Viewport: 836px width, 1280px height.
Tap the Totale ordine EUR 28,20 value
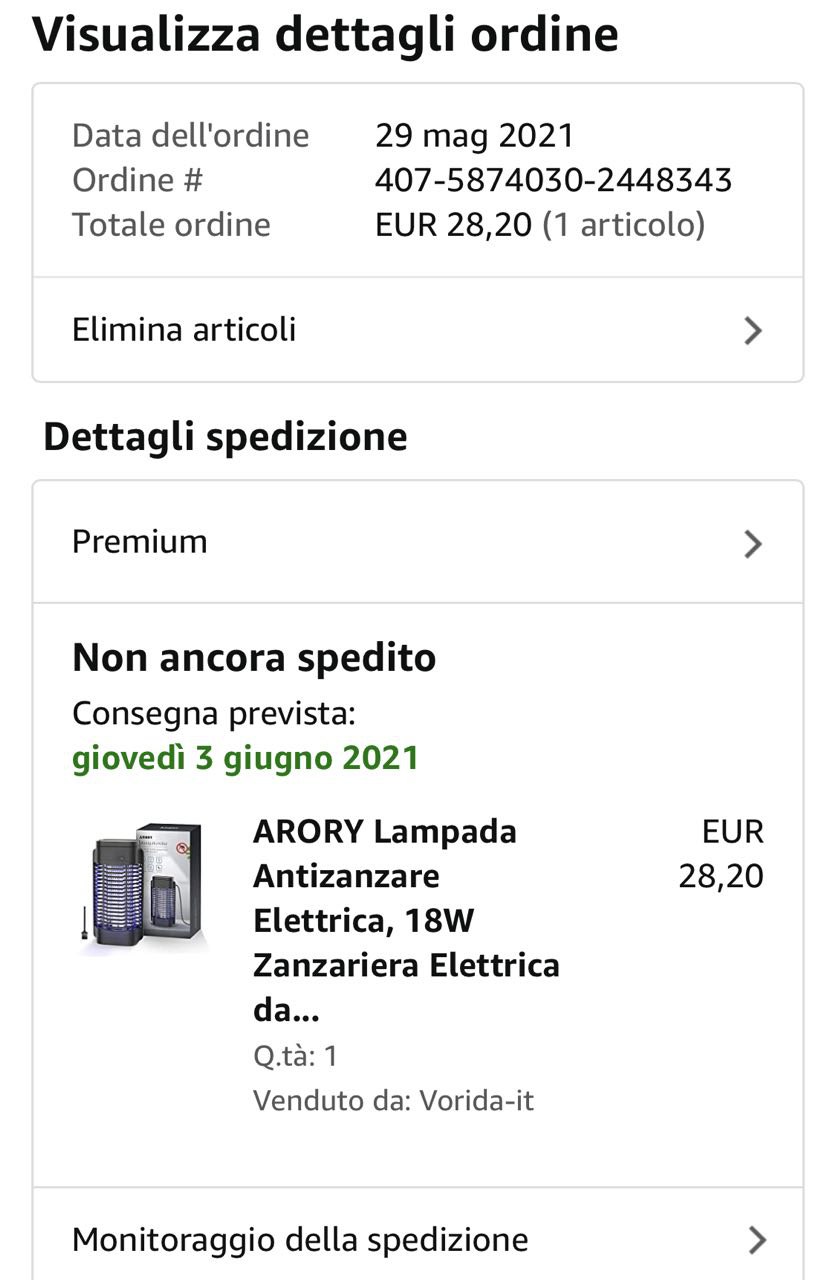(x=453, y=224)
